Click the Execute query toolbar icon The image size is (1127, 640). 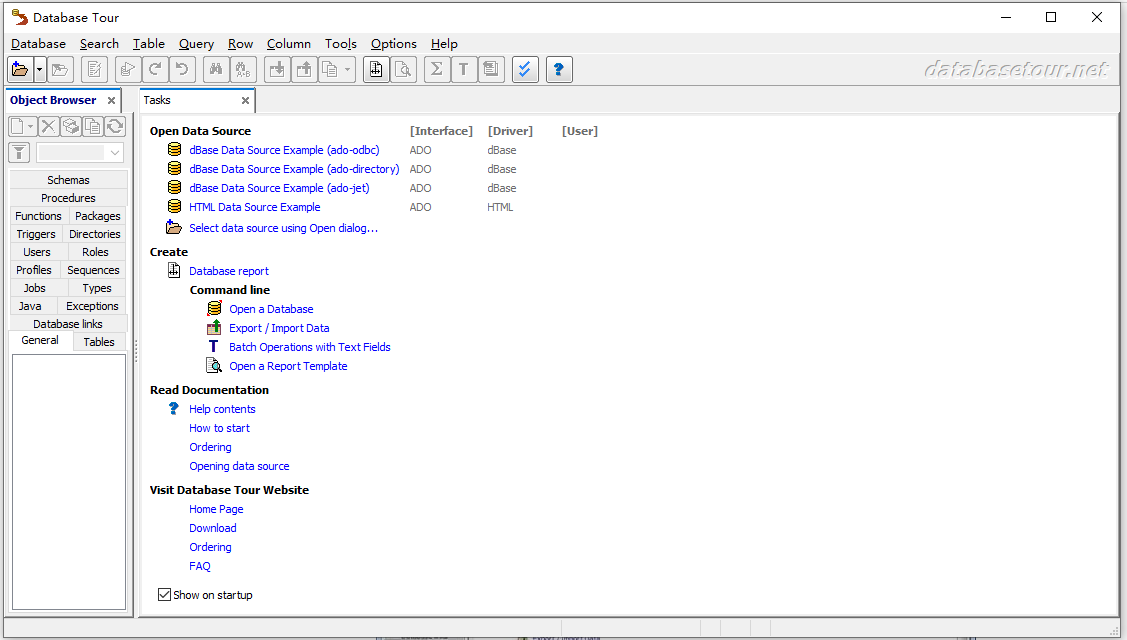coord(128,70)
